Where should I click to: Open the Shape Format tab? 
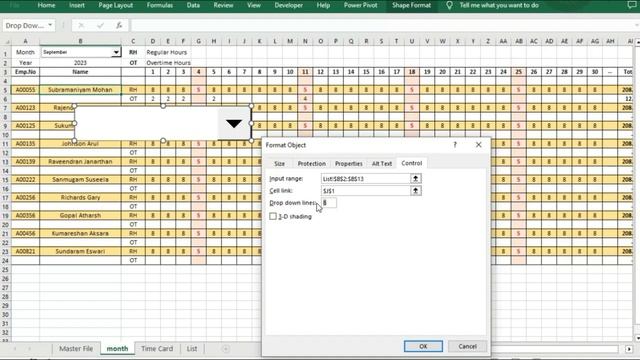(411, 5)
